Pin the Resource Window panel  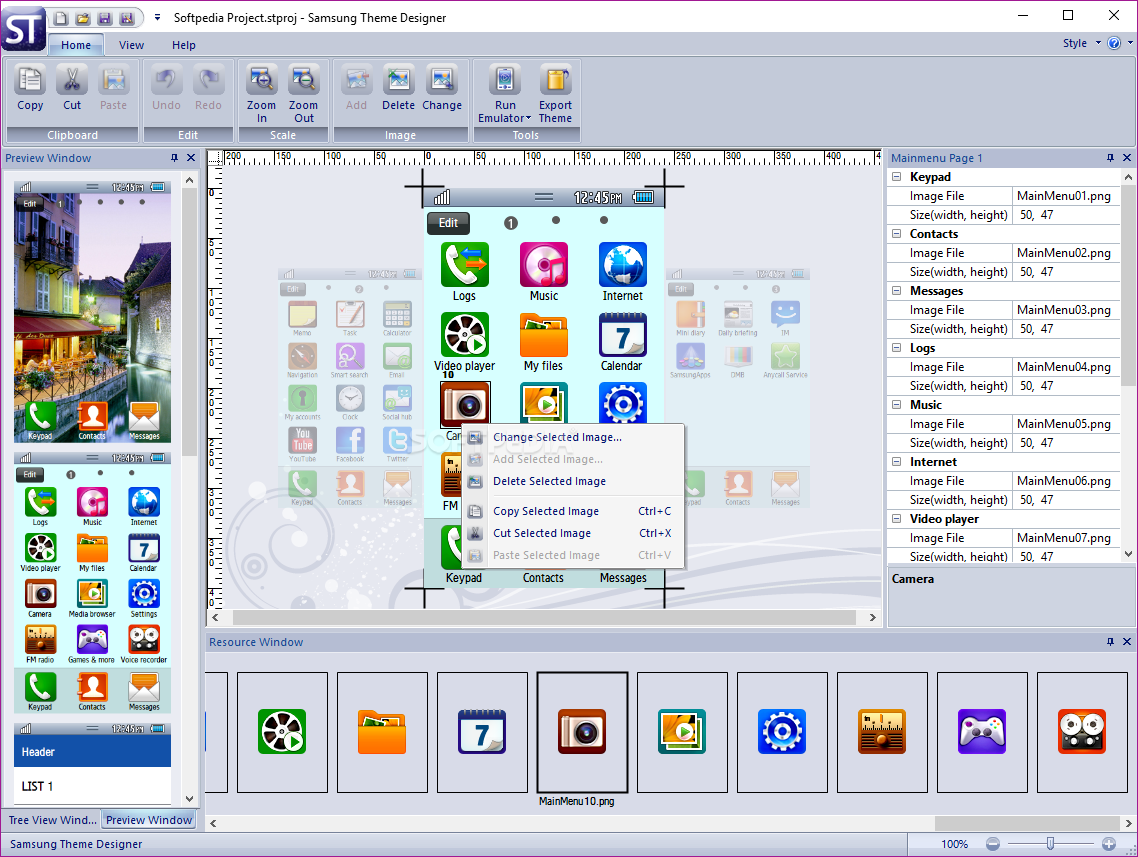1110,641
